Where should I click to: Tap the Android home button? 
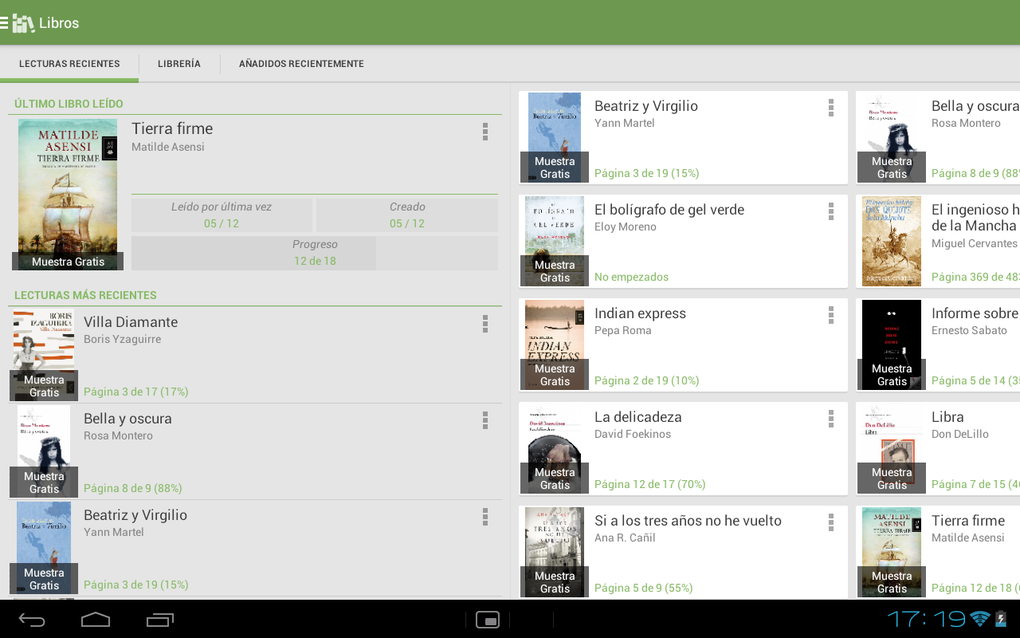96,620
